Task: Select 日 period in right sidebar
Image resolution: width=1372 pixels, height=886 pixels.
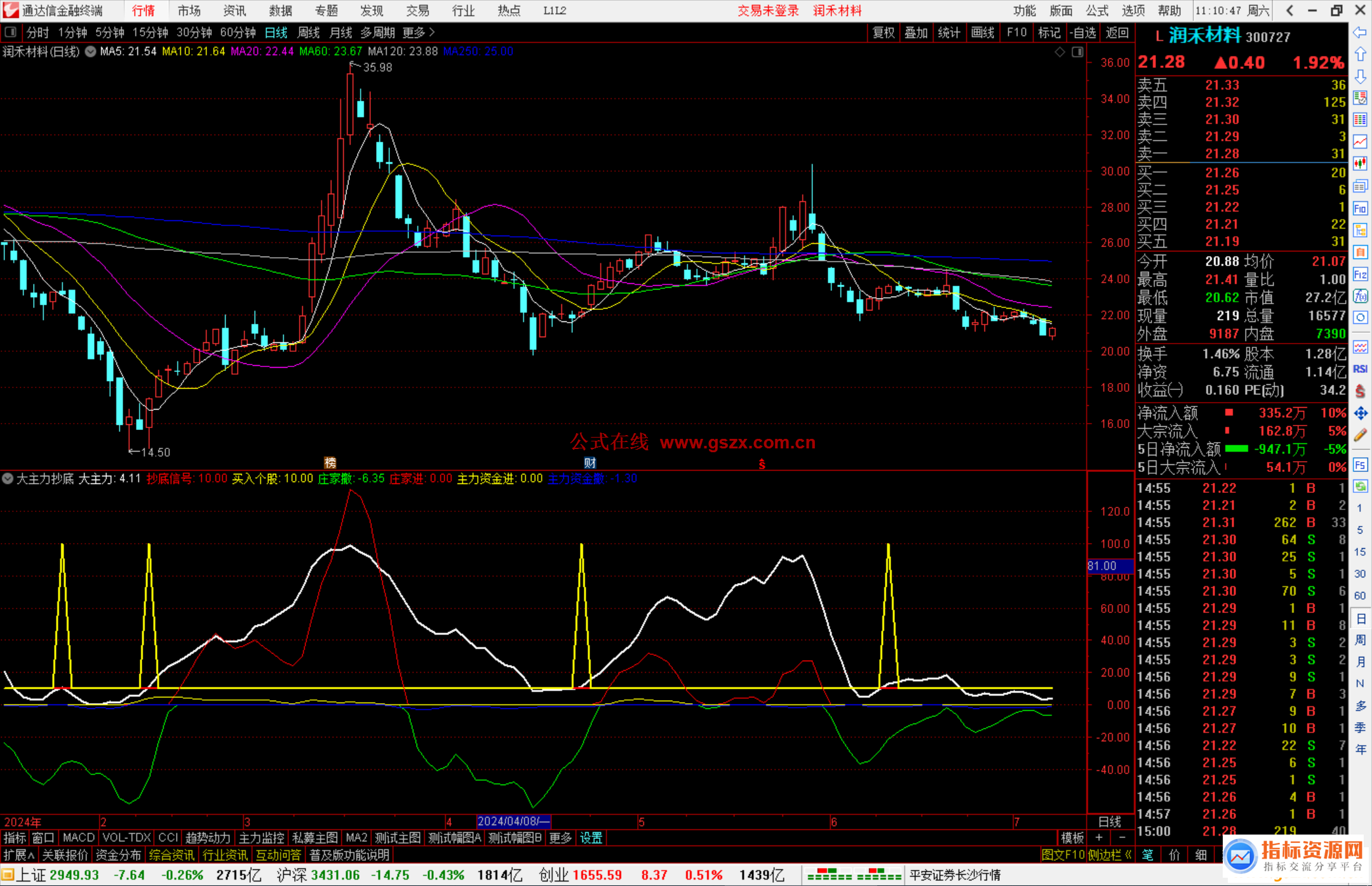Action: [x=1360, y=619]
